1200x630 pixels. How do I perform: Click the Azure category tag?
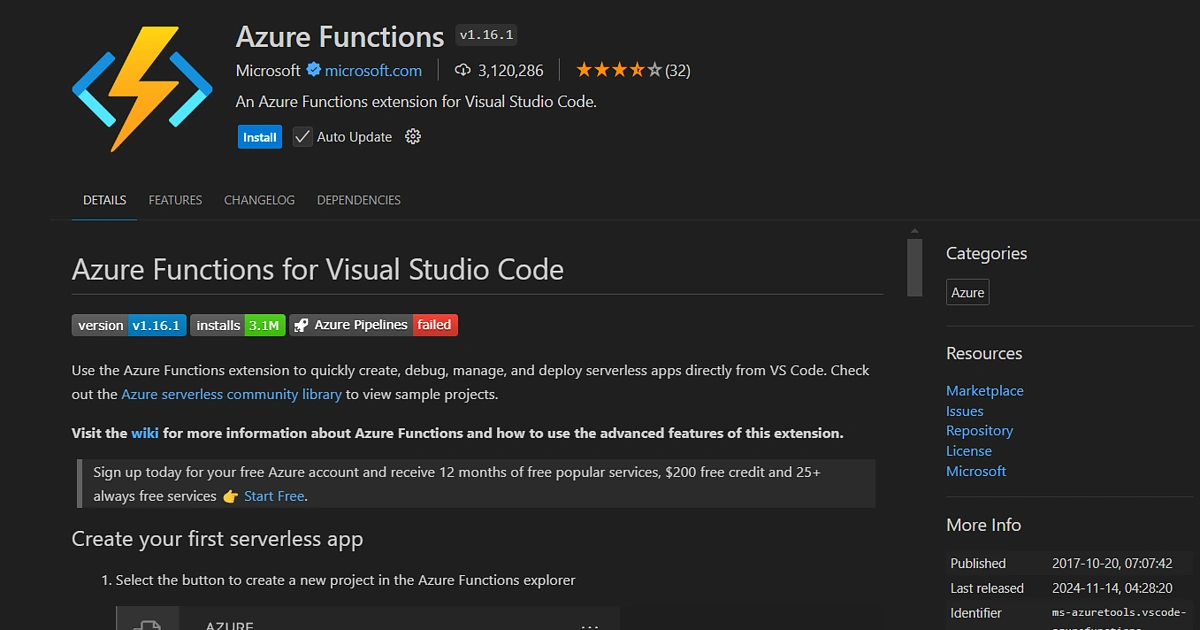(967, 292)
